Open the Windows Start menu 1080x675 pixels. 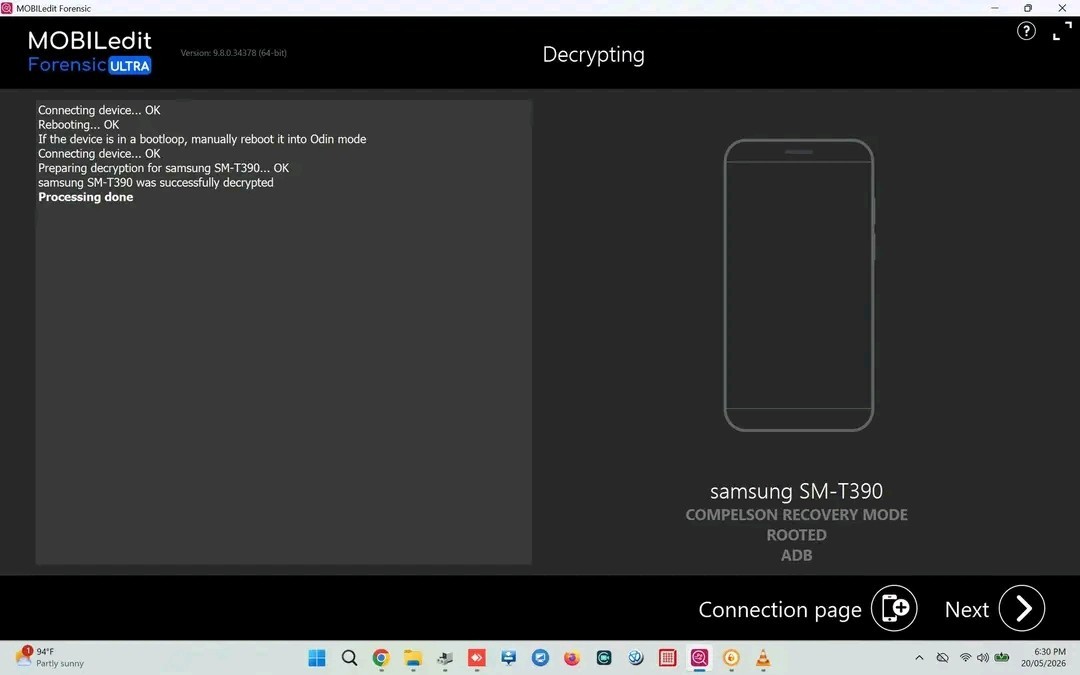(317, 658)
